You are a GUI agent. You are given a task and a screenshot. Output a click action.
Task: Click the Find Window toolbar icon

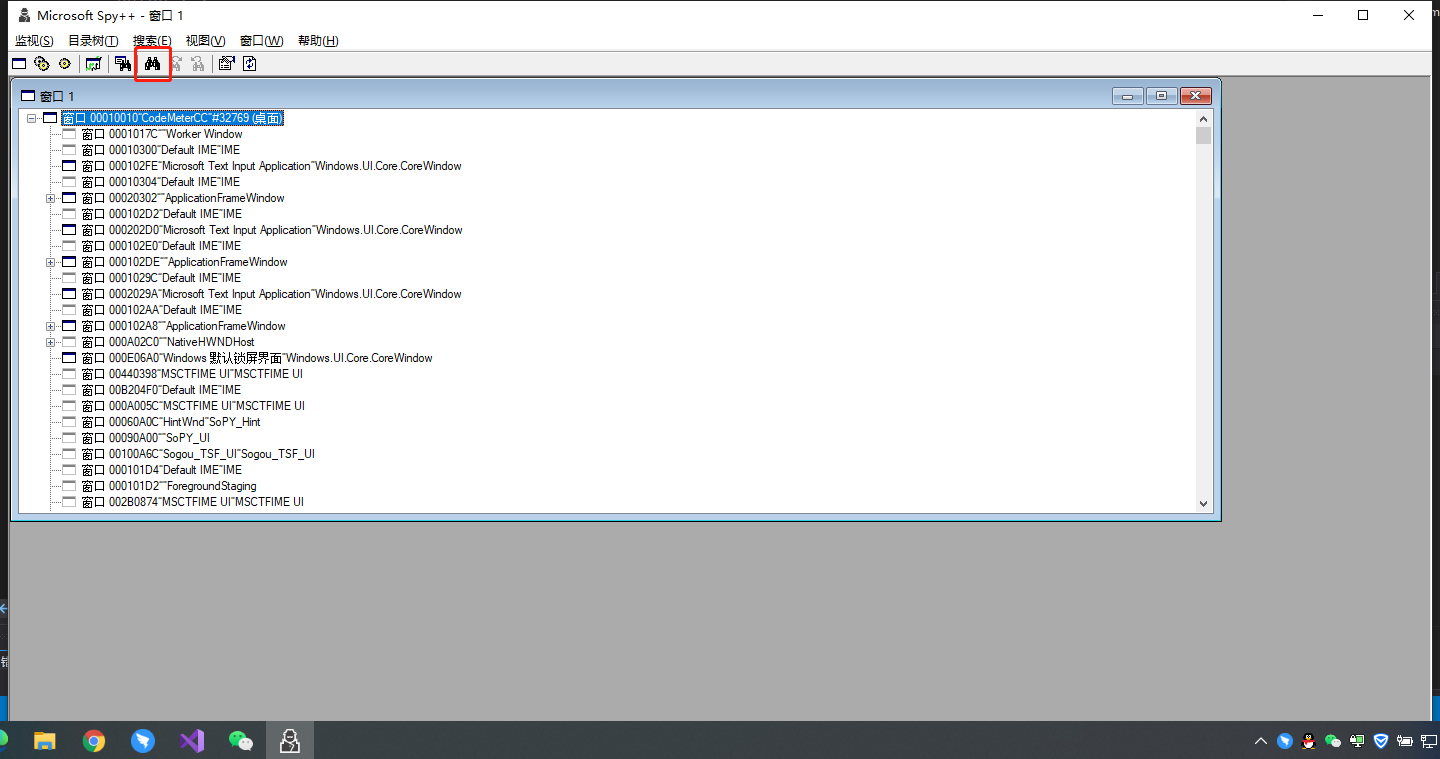(x=123, y=64)
